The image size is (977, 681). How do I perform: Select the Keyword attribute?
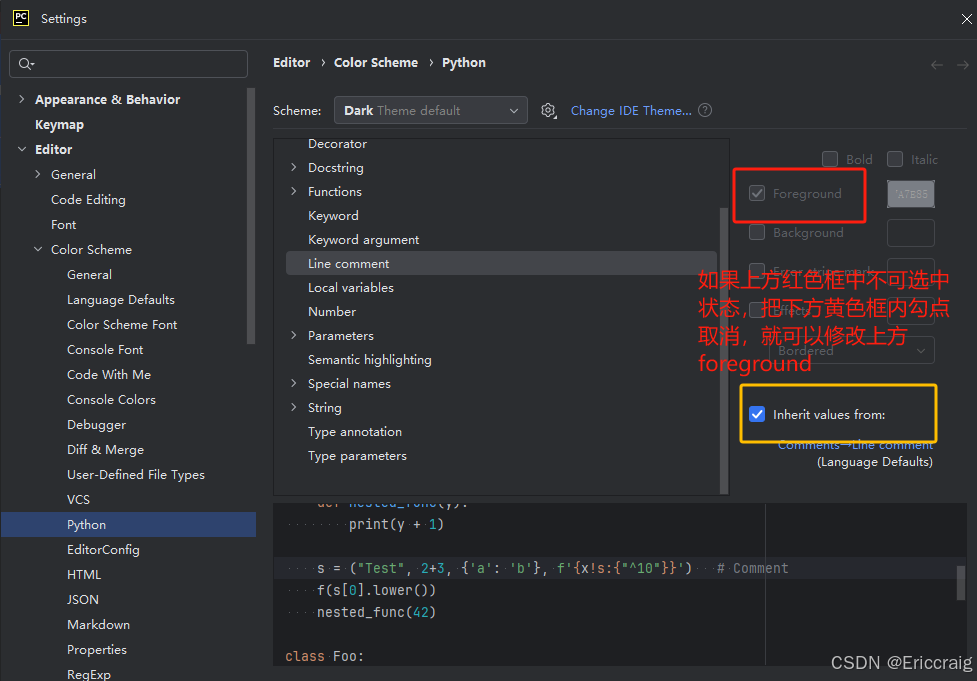tap(333, 216)
